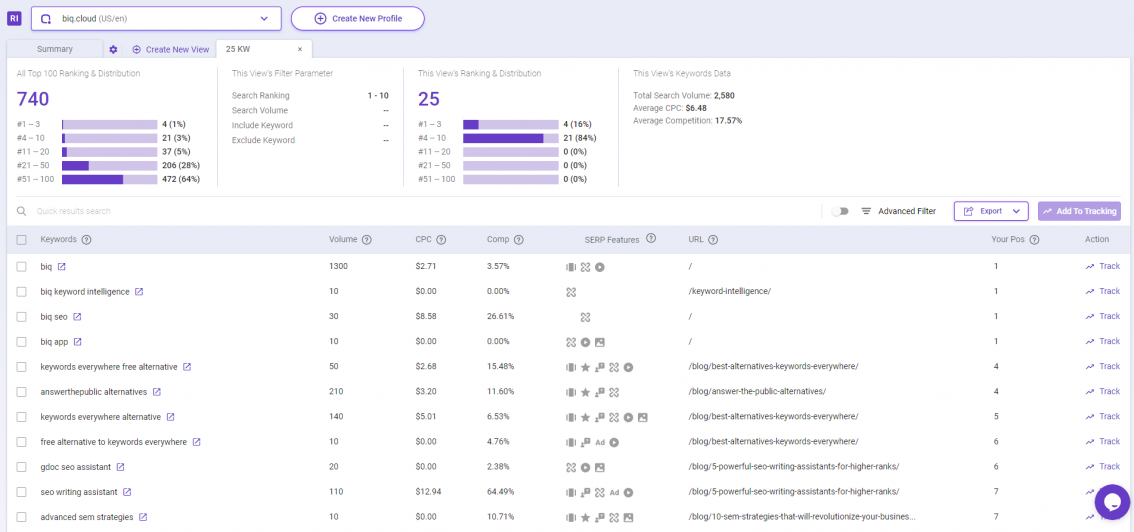Open external link for 'keywords everywhere free alternative'
Image resolution: width=1134 pixels, height=532 pixels.
tap(187, 366)
